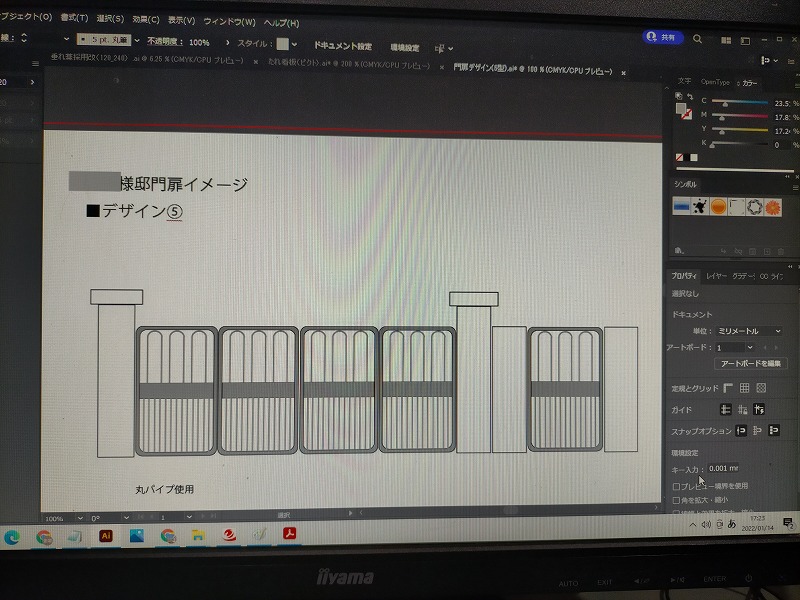Screen dimensions: 800x600
Task: Switch to the レイヤー panel tab
Action: coord(716,275)
